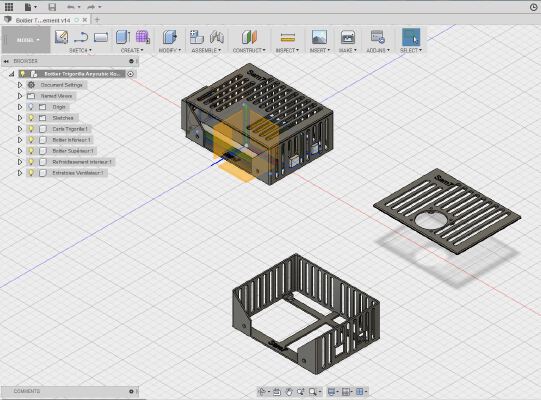The width and height of the screenshot is (541, 400).
Task: Open the MODIFY dropdown menu
Action: [x=169, y=50]
